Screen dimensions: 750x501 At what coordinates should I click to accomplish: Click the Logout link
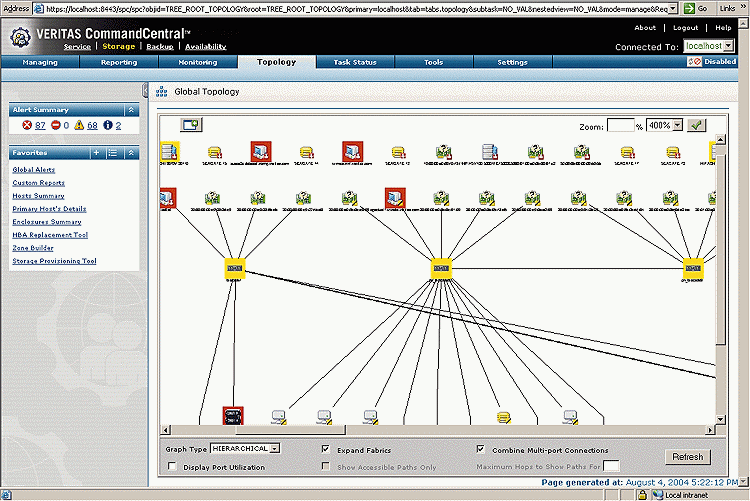[x=685, y=28]
